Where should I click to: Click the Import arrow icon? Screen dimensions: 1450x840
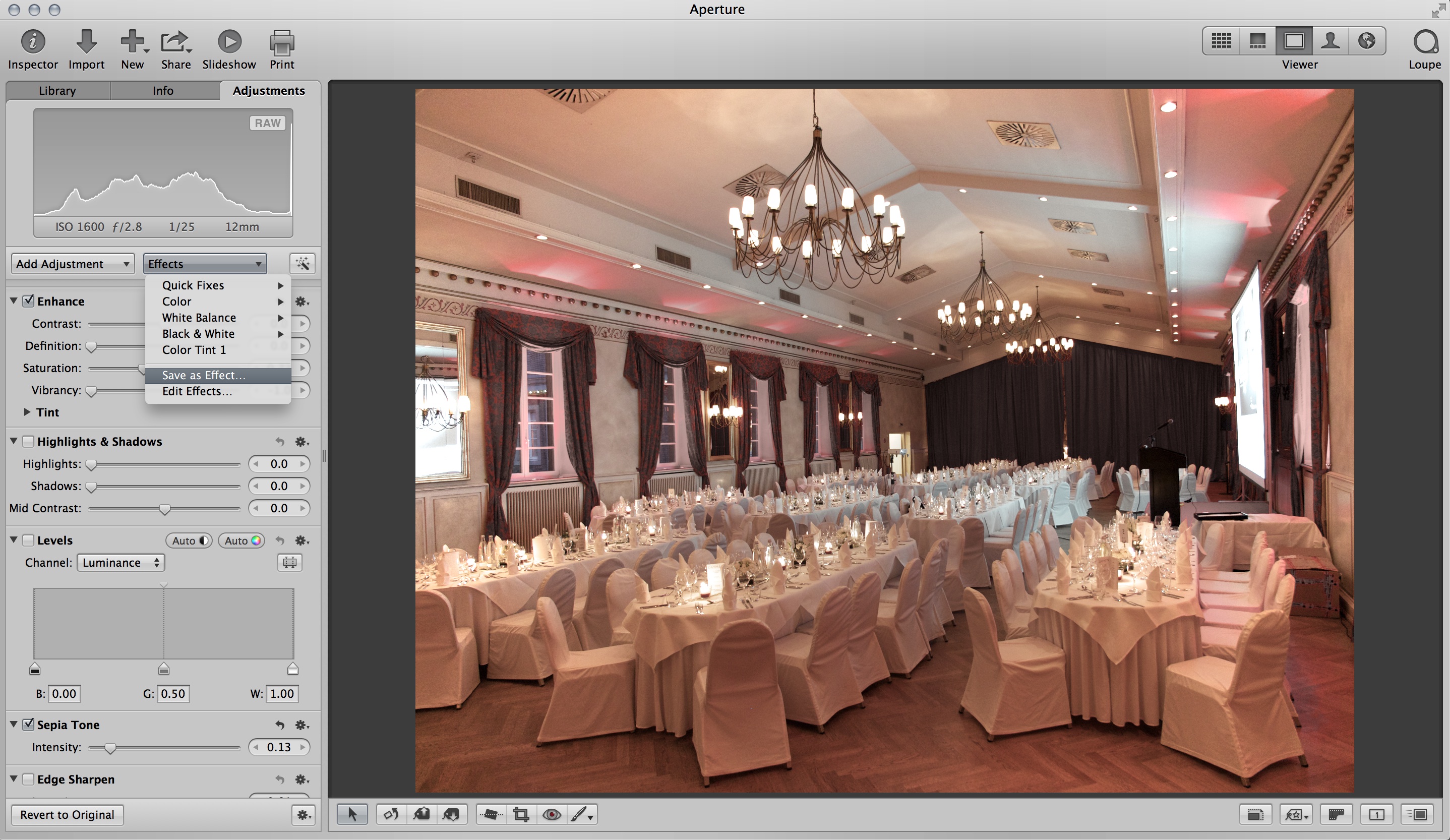point(86,42)
